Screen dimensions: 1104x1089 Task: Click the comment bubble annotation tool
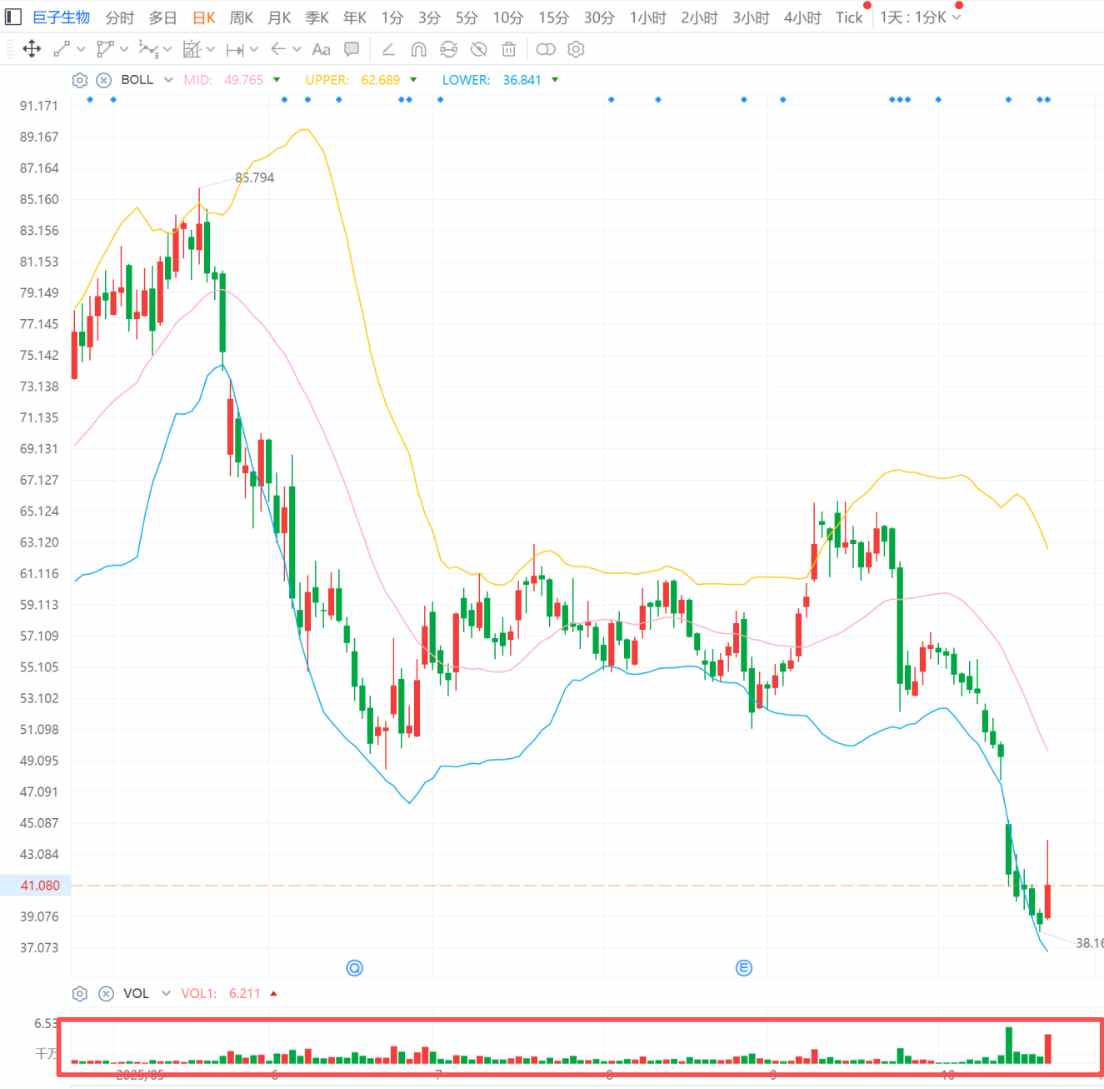pyautogui.click(x=352, y=49)
